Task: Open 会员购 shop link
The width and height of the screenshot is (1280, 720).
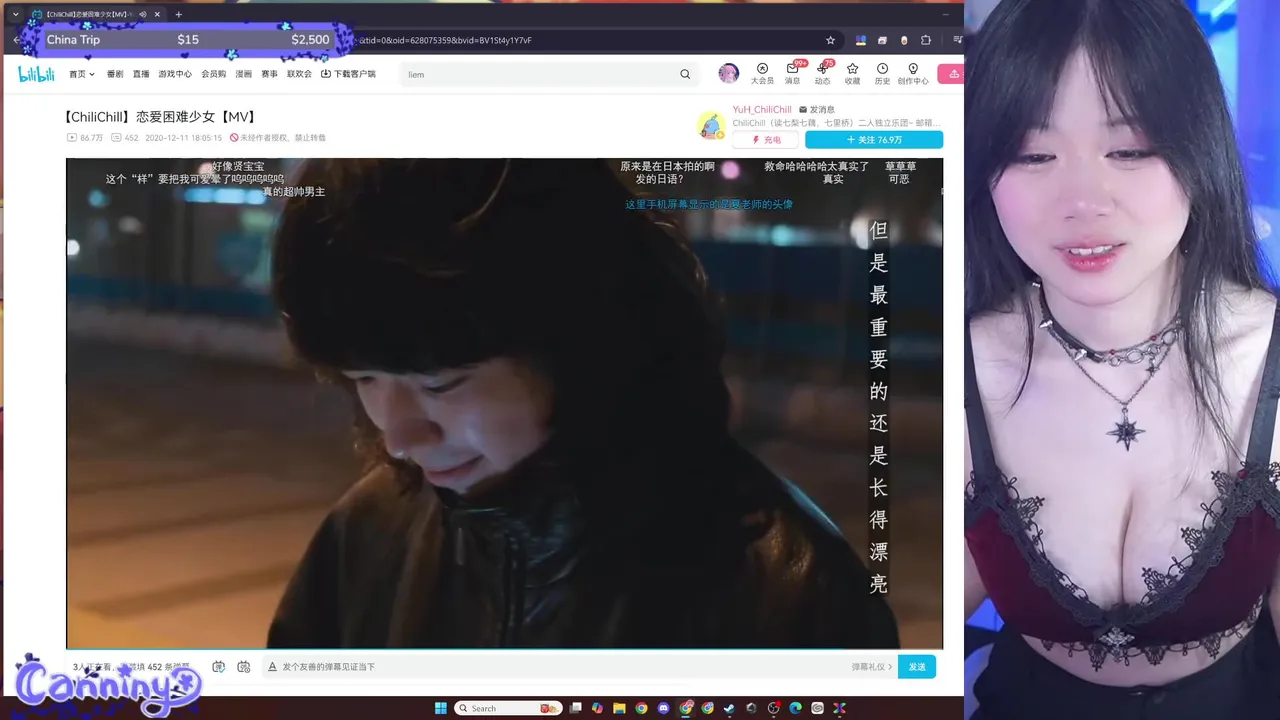Action: tap(214, 74)
